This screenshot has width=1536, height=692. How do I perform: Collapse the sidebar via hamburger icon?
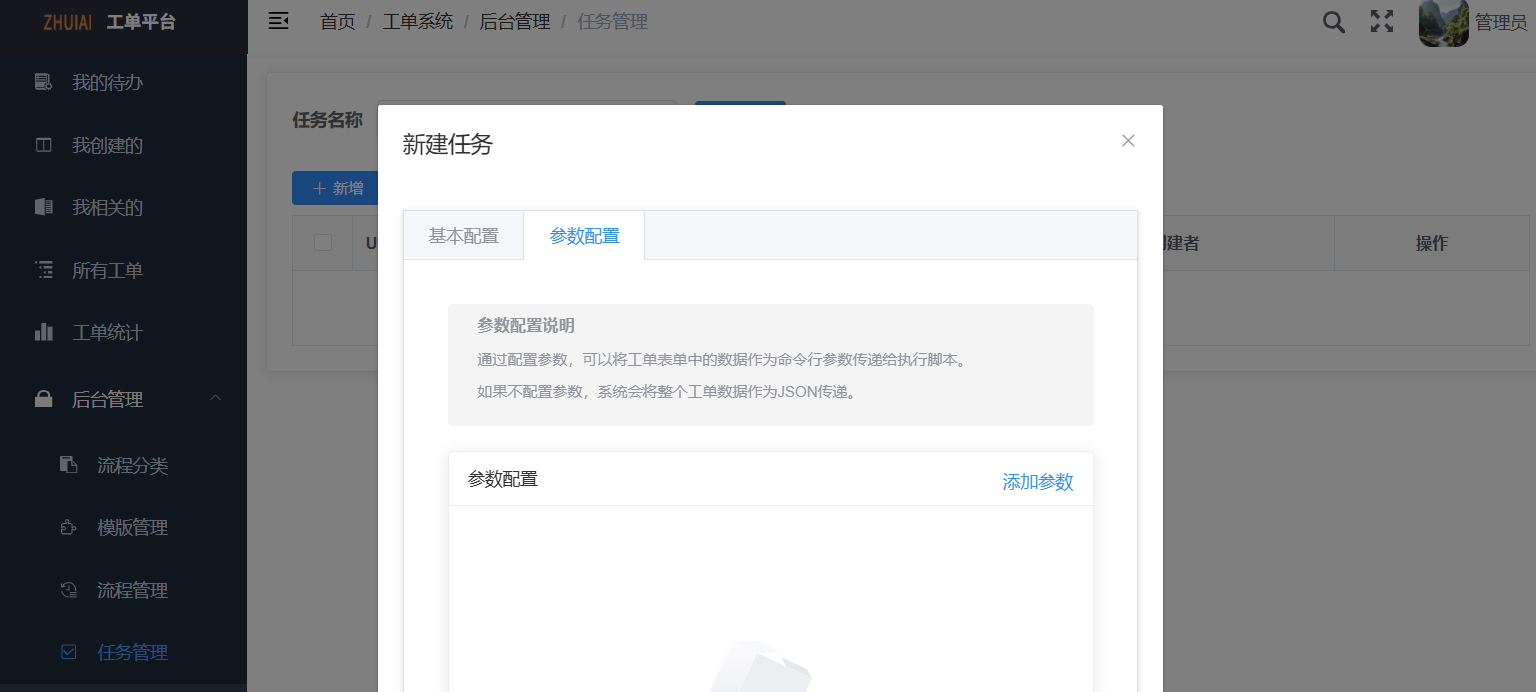(278, 19)
